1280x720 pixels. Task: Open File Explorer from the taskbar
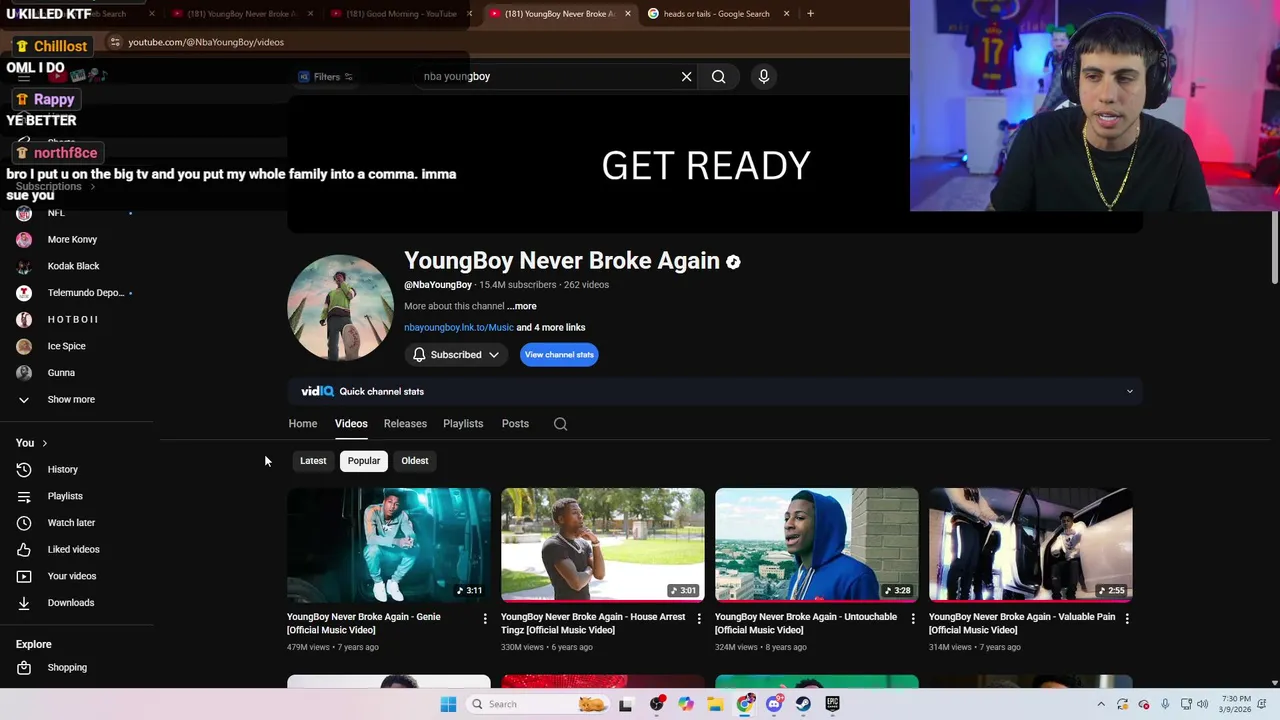pyautogui.click(x=715, y=704)
